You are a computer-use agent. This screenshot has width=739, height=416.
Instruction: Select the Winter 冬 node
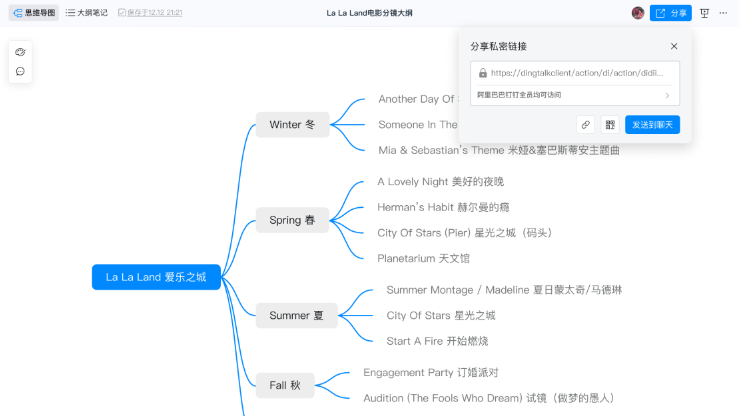[x=292, y=125]
